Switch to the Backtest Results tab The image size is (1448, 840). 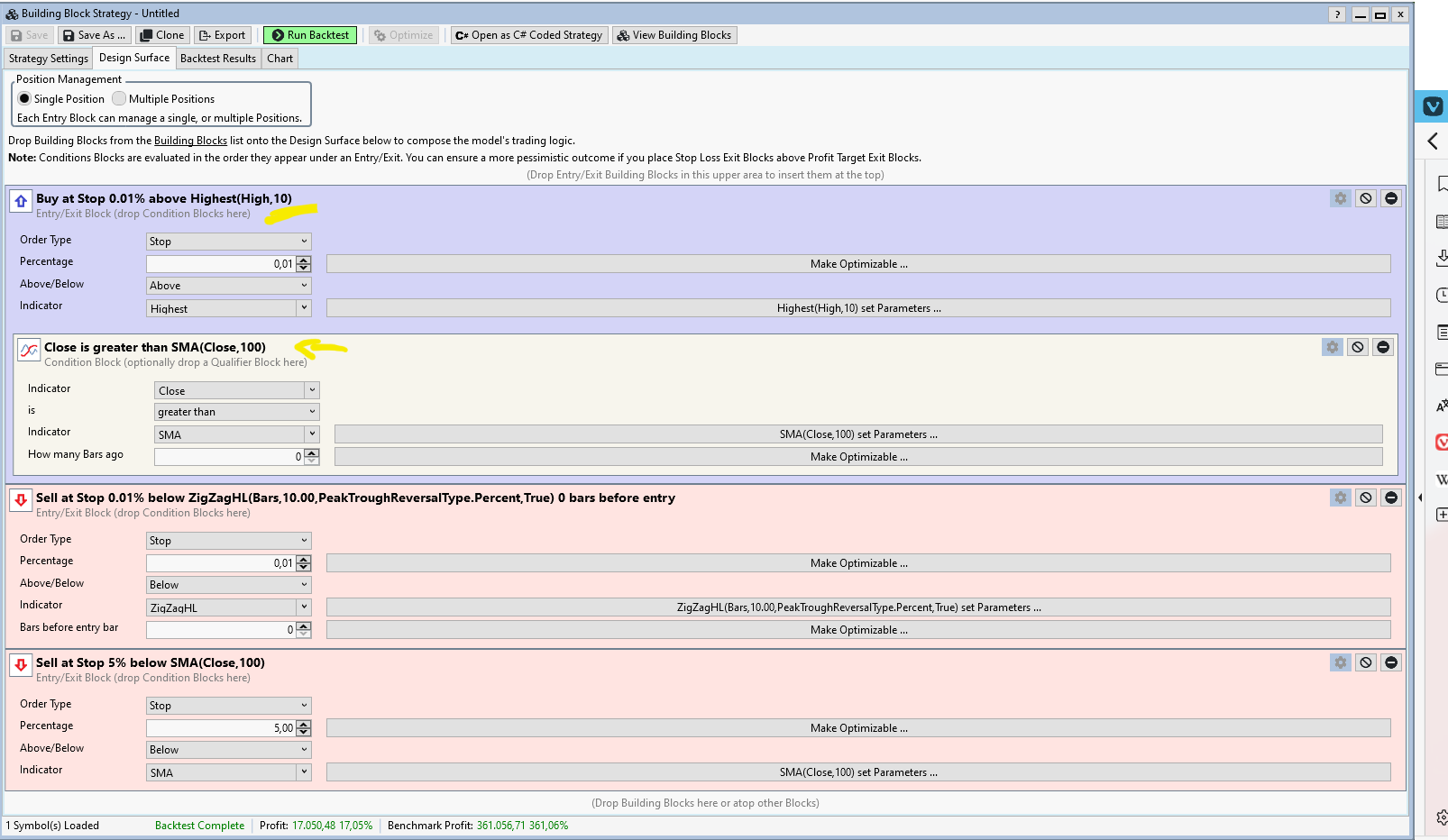pos(217,59)
